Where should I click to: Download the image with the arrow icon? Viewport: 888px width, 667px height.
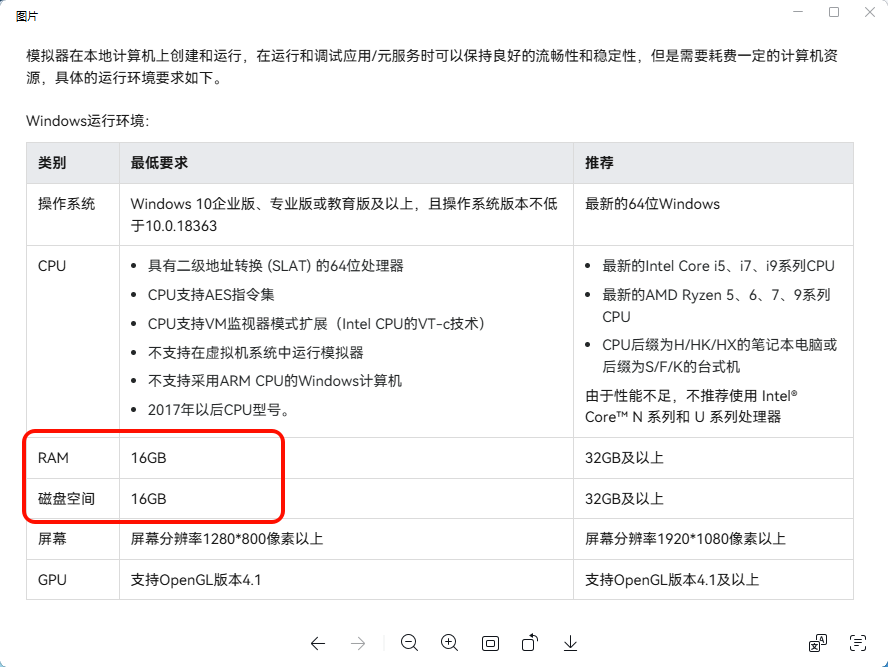coord(570,643)
